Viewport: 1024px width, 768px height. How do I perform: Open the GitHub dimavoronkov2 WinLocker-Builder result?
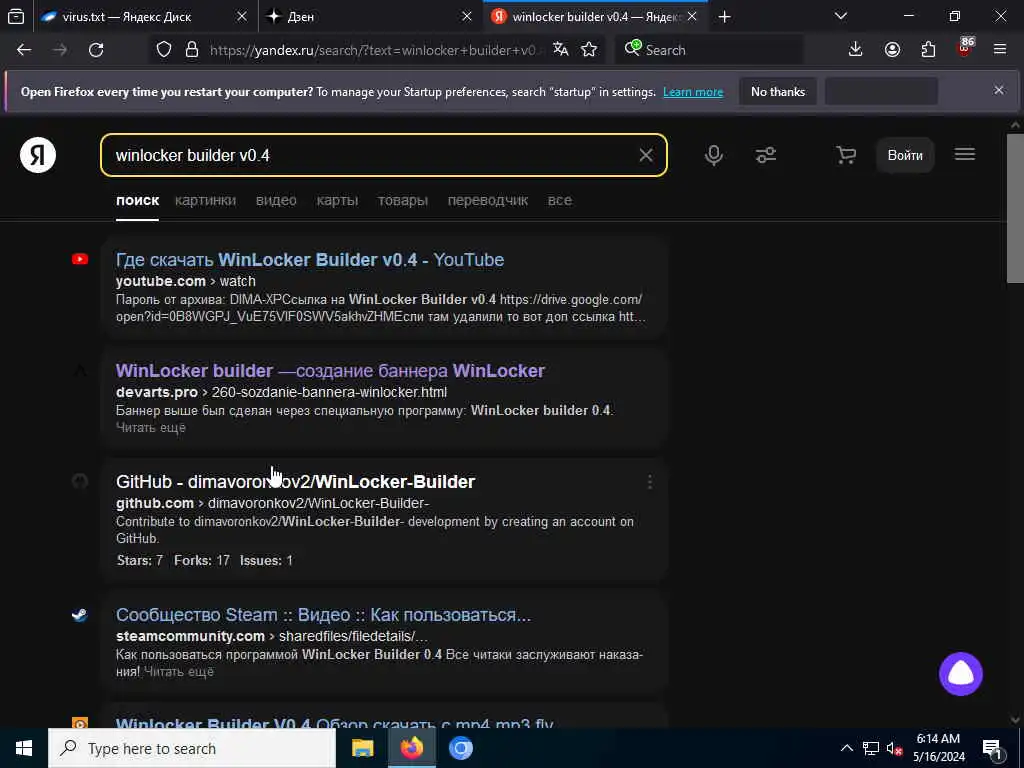tap(295, 482)
